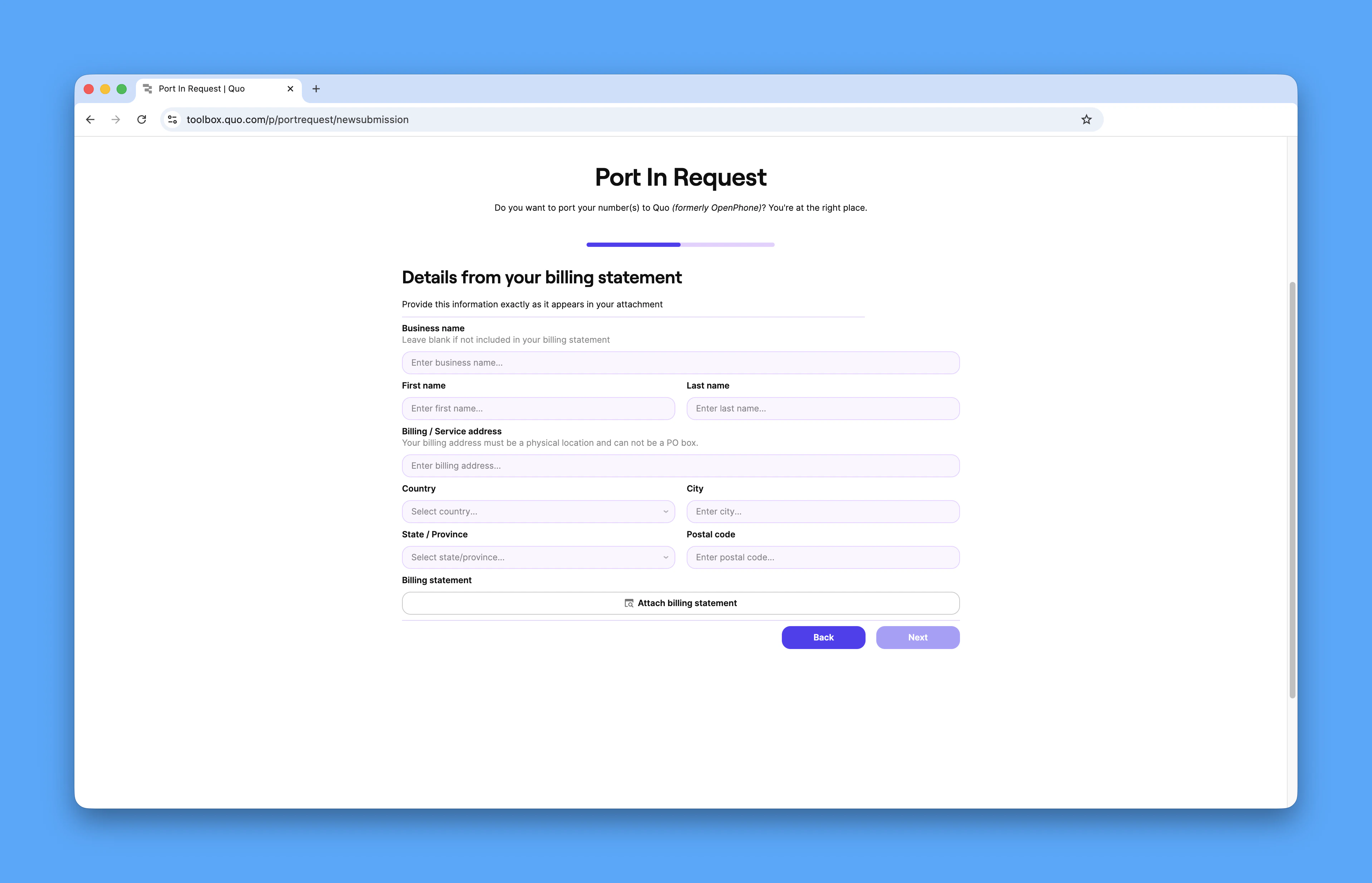Click 'Leave blank if not included' hint text
This screenshot has height=883, width=1372.
[x=505, y=340]
